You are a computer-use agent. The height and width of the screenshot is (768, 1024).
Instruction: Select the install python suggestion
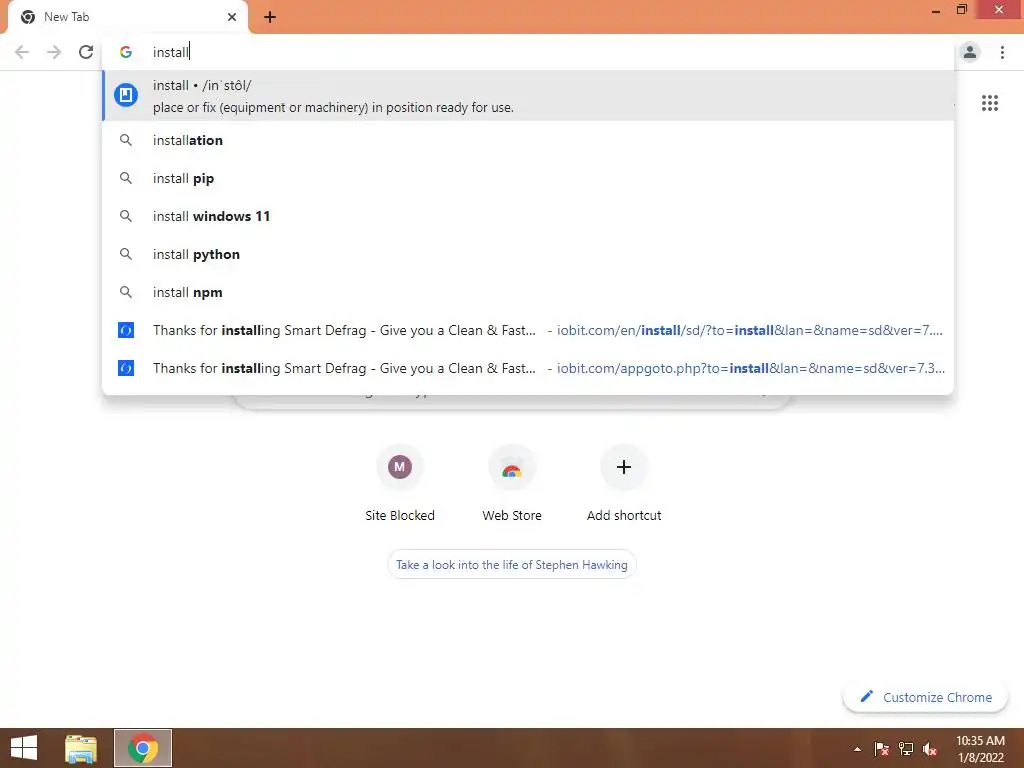pyautogui.click(x=528, y=254)
